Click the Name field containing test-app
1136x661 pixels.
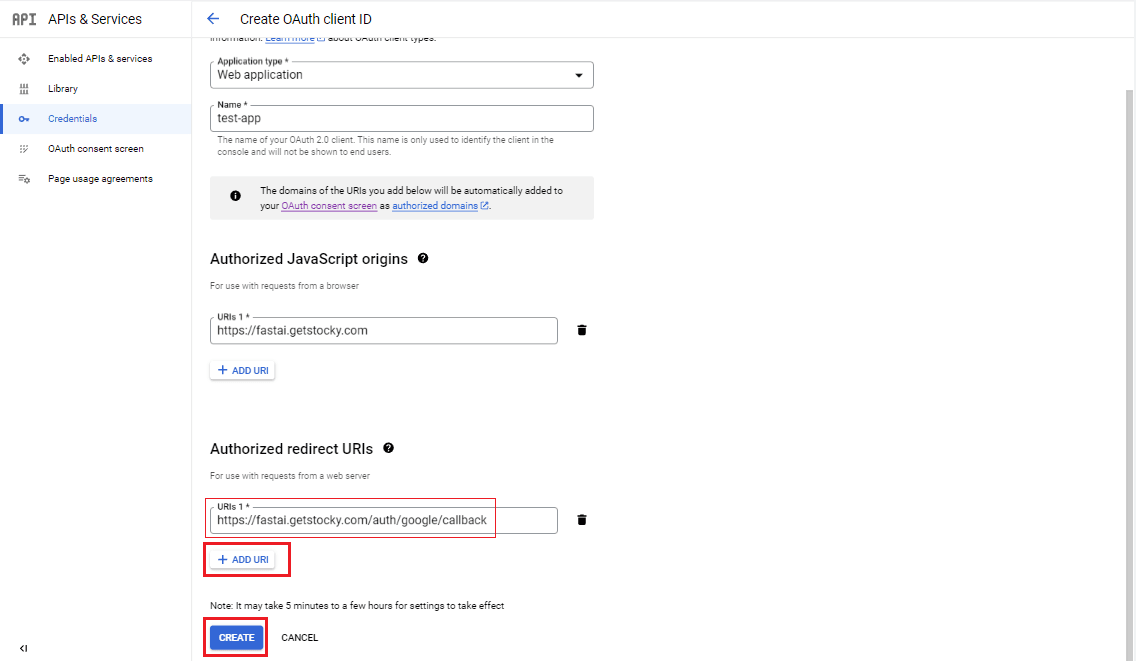point(401,118)
